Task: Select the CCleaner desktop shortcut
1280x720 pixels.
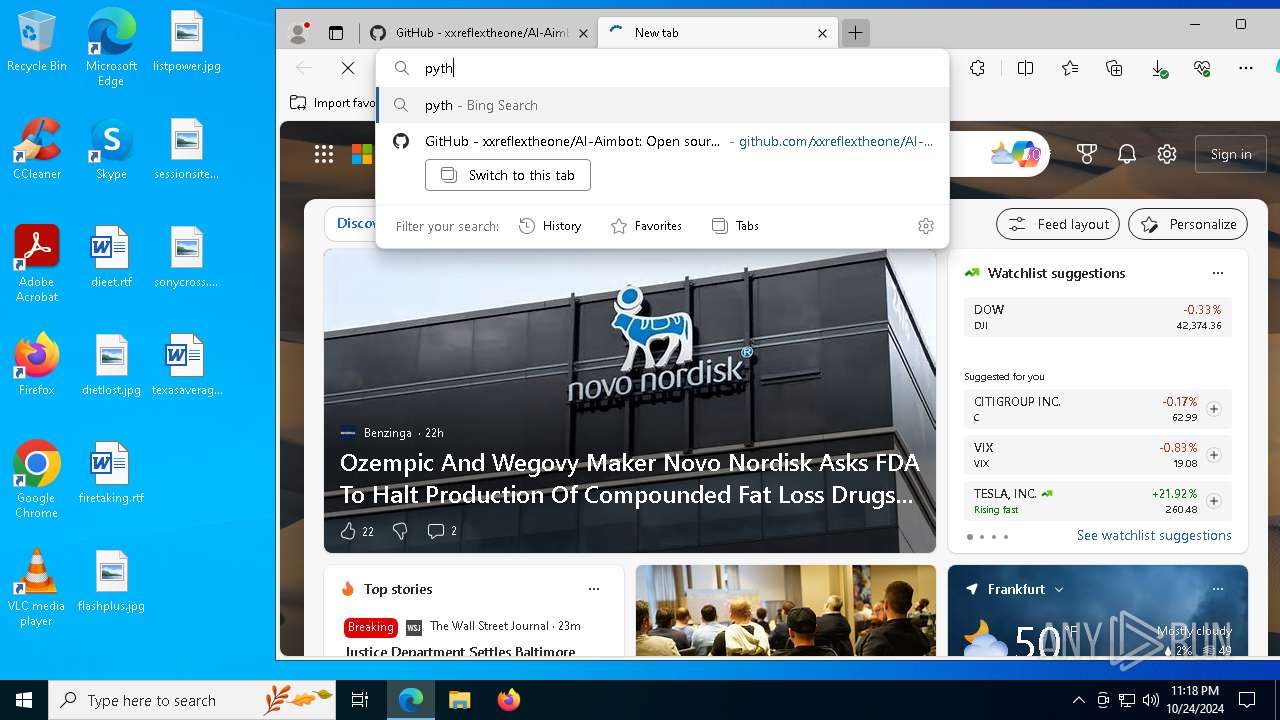Action: click(37, 149)
